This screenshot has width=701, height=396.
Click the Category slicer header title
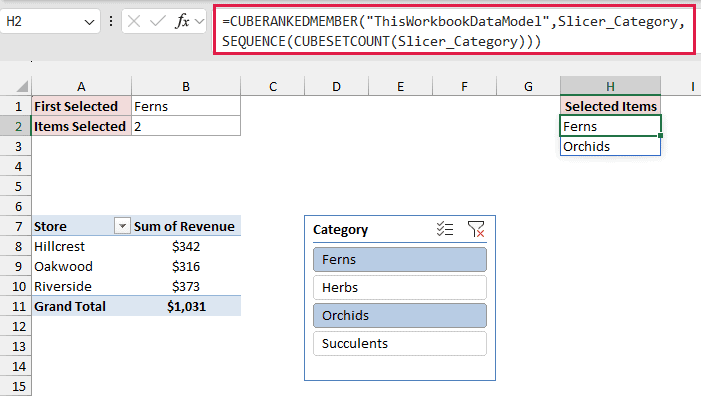(x=340, y=230)
